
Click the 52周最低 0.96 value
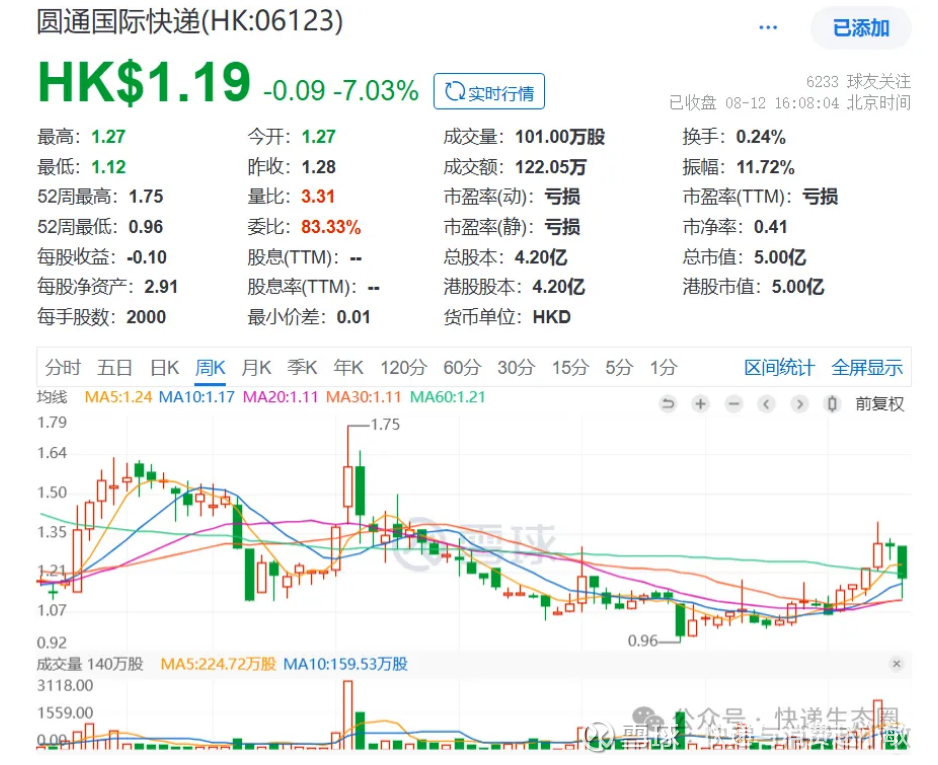pos(146,227)
